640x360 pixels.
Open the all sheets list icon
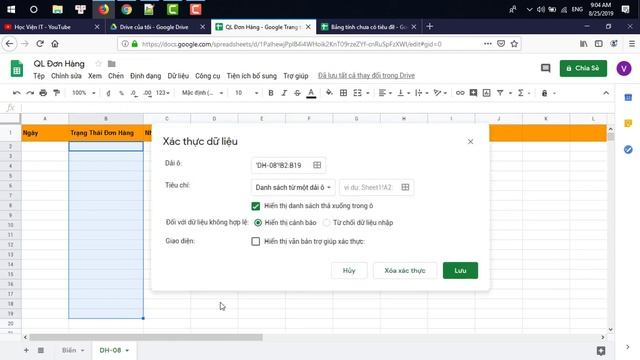(41, 350)
